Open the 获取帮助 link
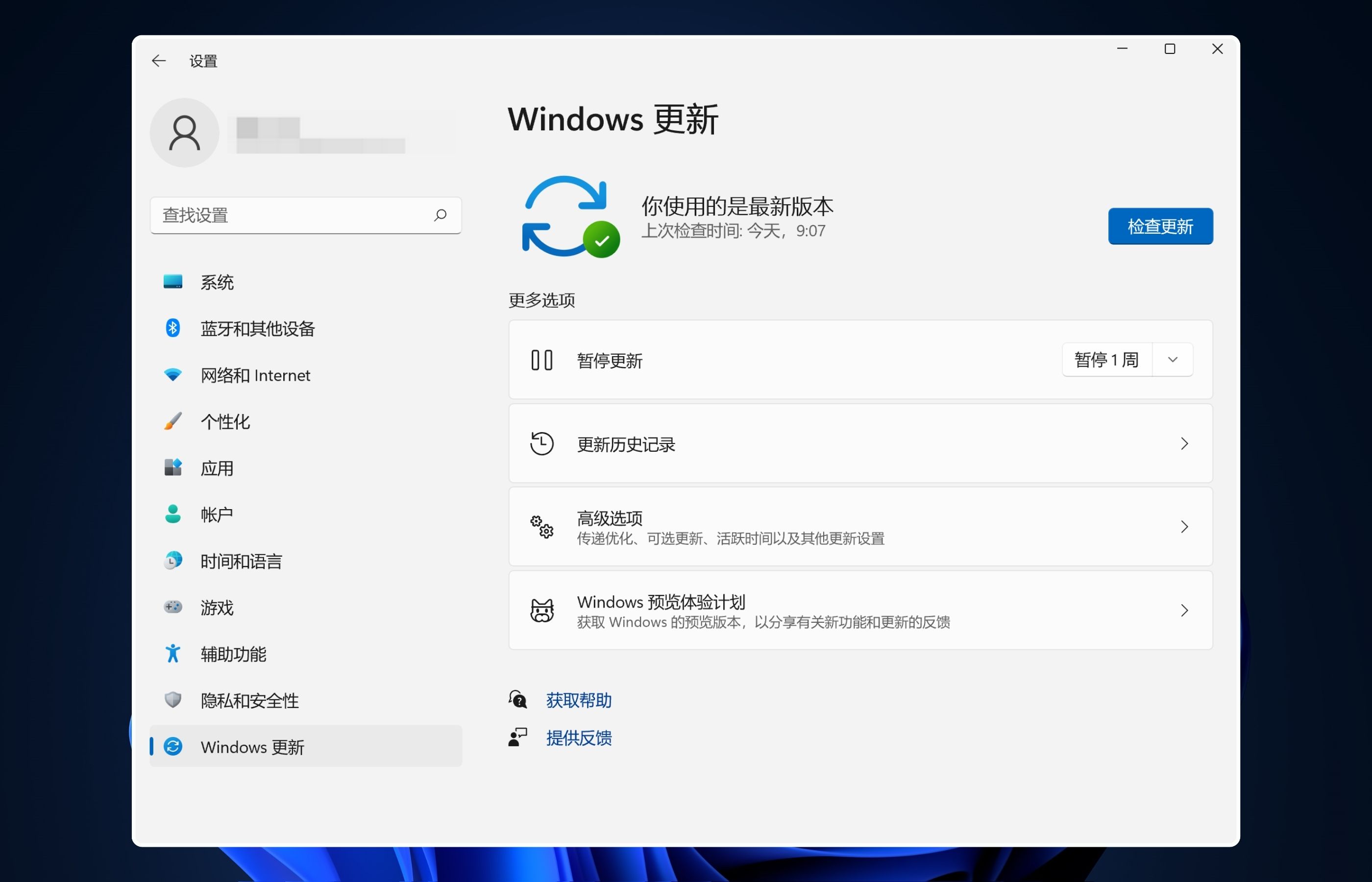This screenshot has width=1372, height=882. 579,700
